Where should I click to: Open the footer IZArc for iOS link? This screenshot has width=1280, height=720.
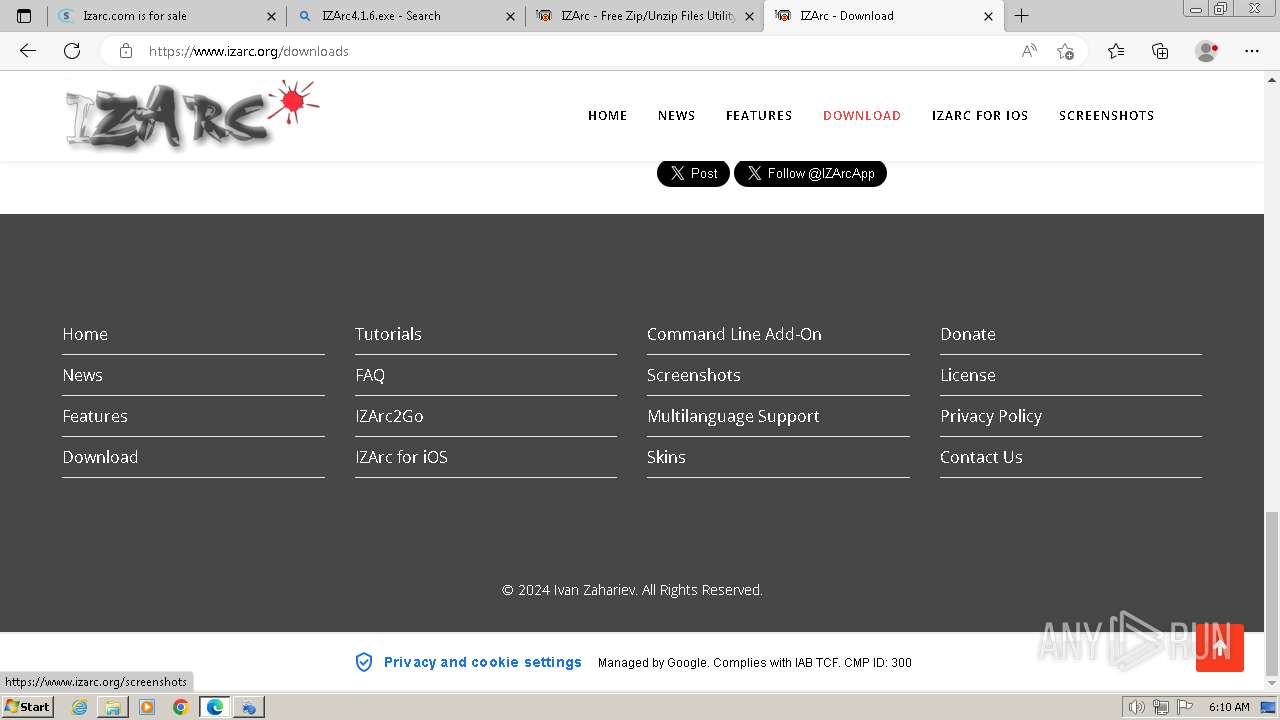point(401,457)
